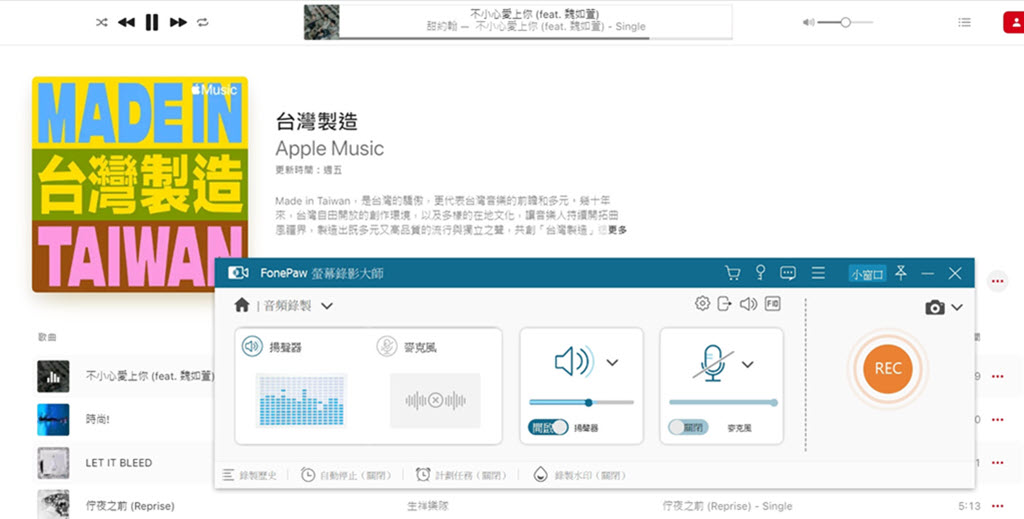The width and height of the screenshot is (1024, 519).
Task: Toggle shuffle in the Apple Music player
Action: tap(101, 22)
